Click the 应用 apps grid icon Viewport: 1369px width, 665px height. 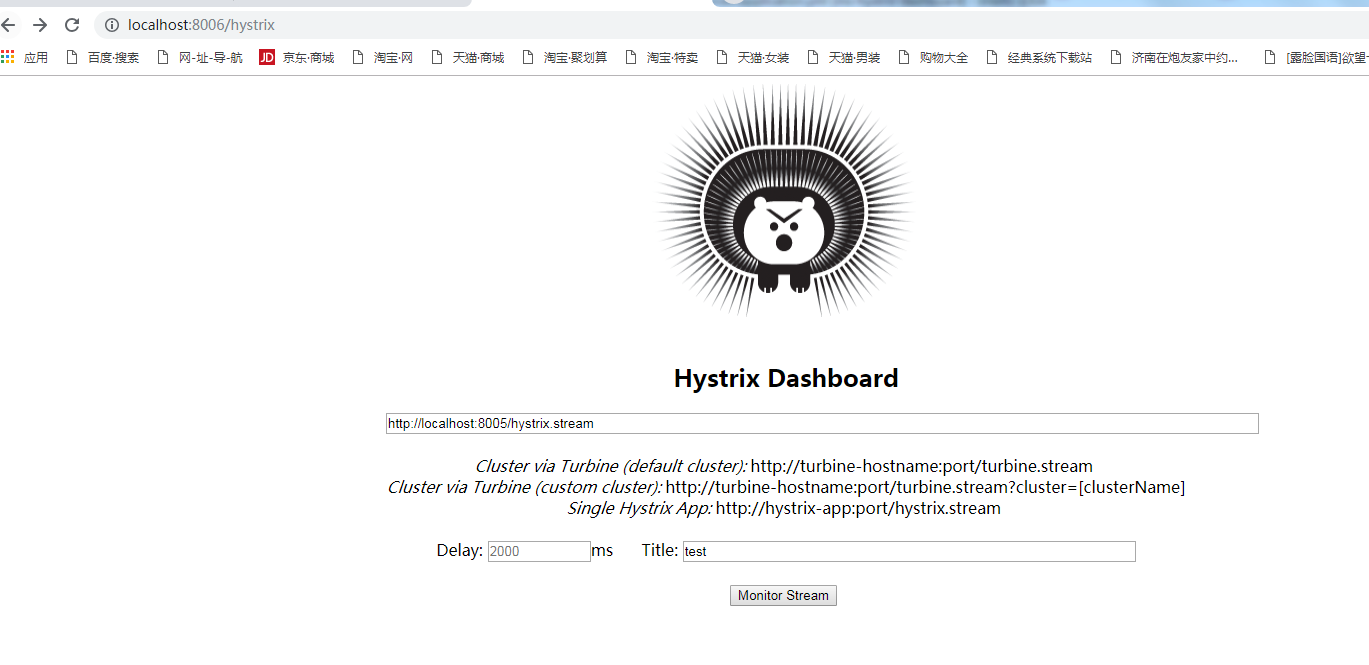tap(8, 57)
